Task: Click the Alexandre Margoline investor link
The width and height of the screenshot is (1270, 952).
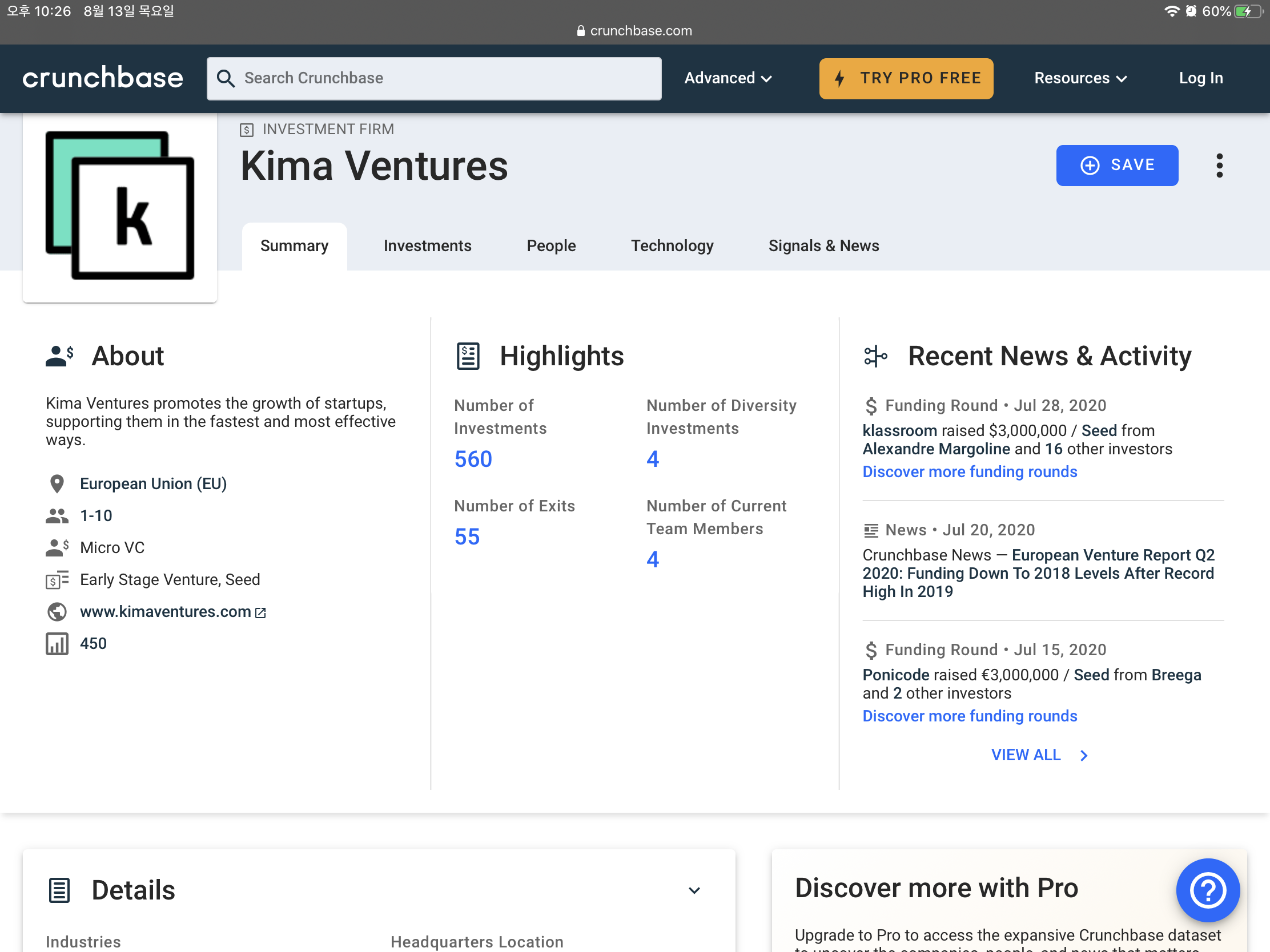Action: point(937,449)
